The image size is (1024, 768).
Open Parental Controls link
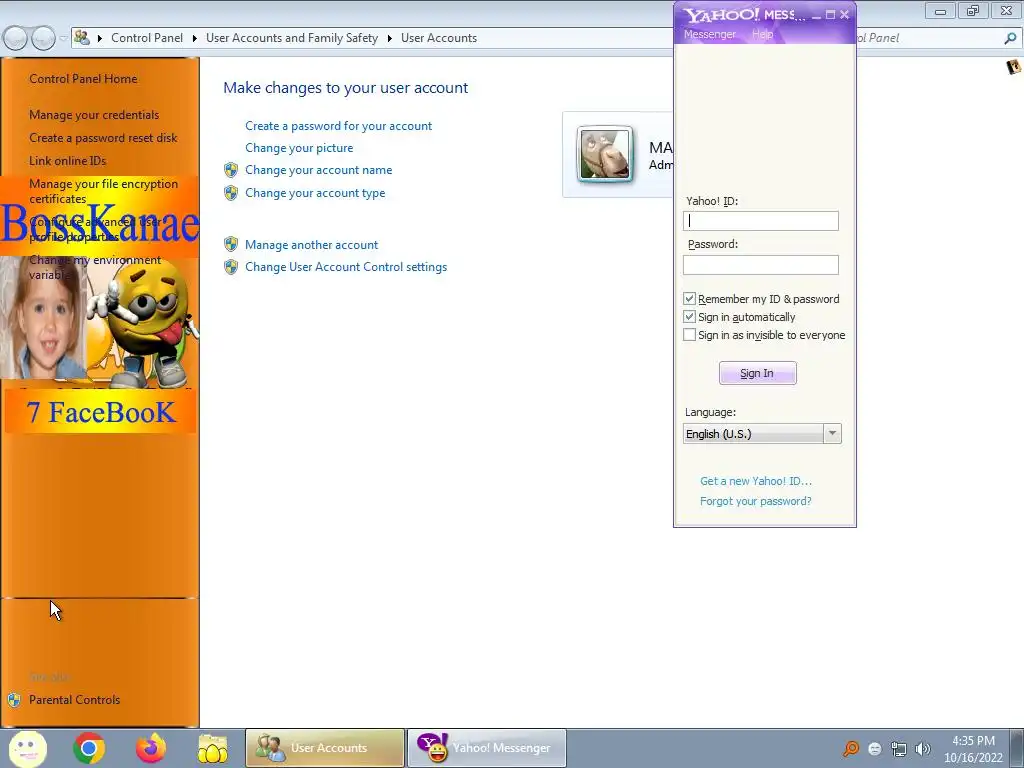(74, 700)
